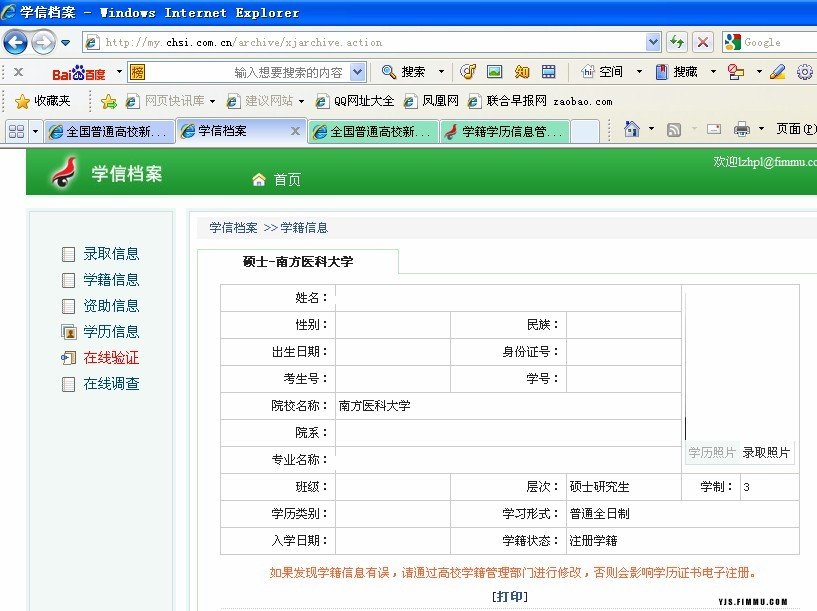Click the browser Back button

(x=15, y=42)
